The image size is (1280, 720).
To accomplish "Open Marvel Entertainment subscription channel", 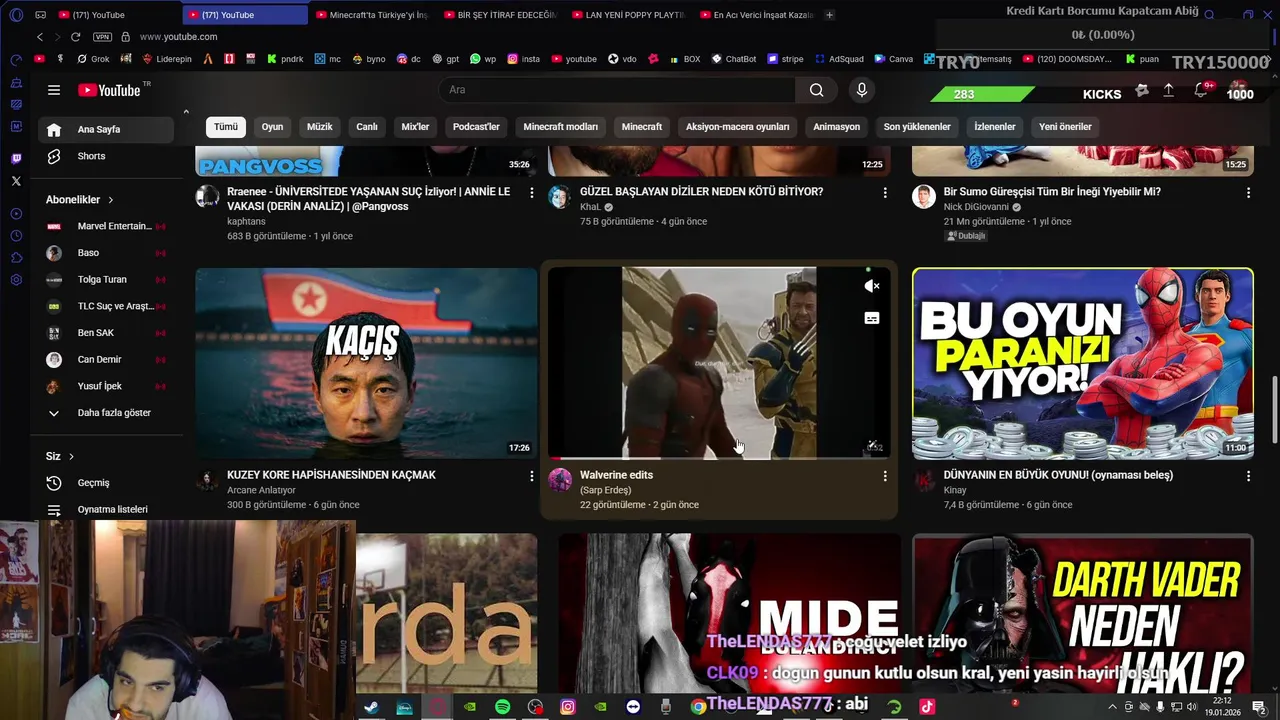I will (106, 227).
